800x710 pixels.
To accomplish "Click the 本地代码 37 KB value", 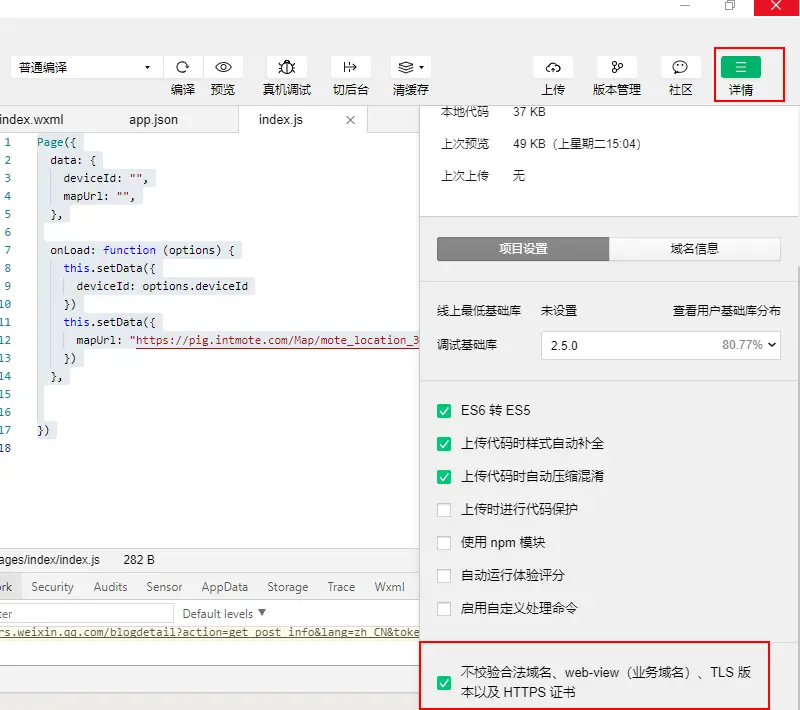I will [529, 112].
